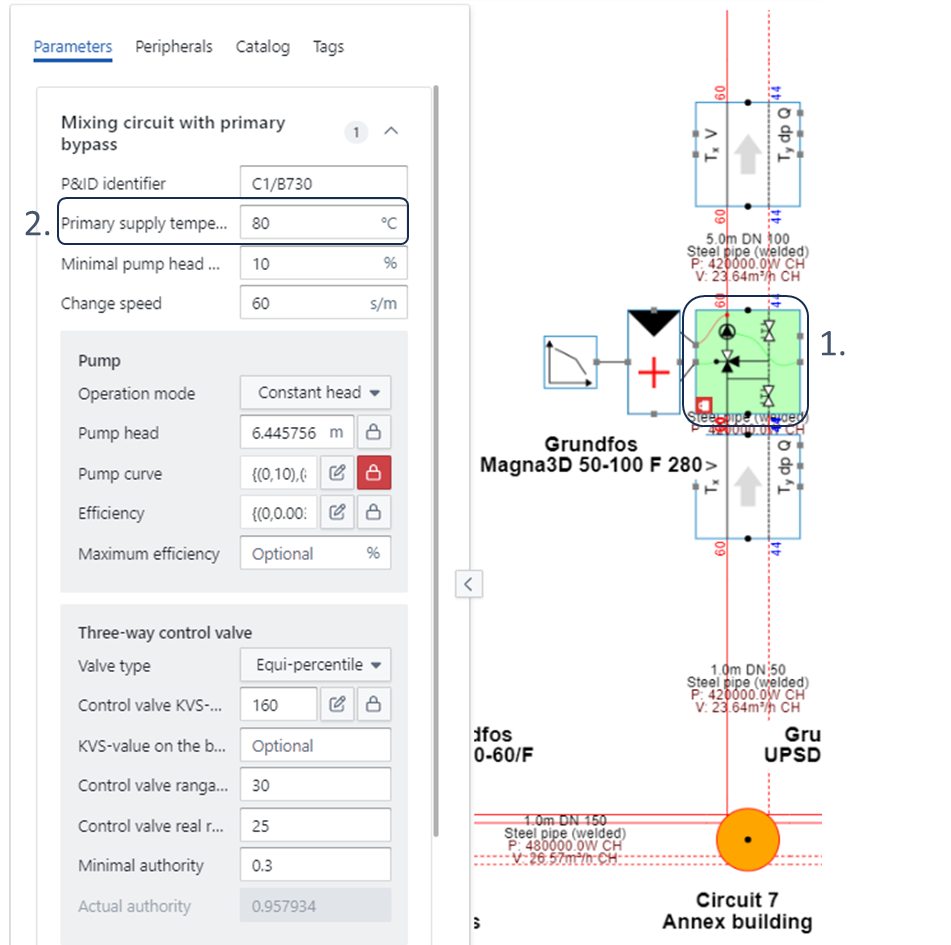This screenshot has height=945, width=951.
Task: Toggle the Efficiency lock
Action: coord(374,513)
